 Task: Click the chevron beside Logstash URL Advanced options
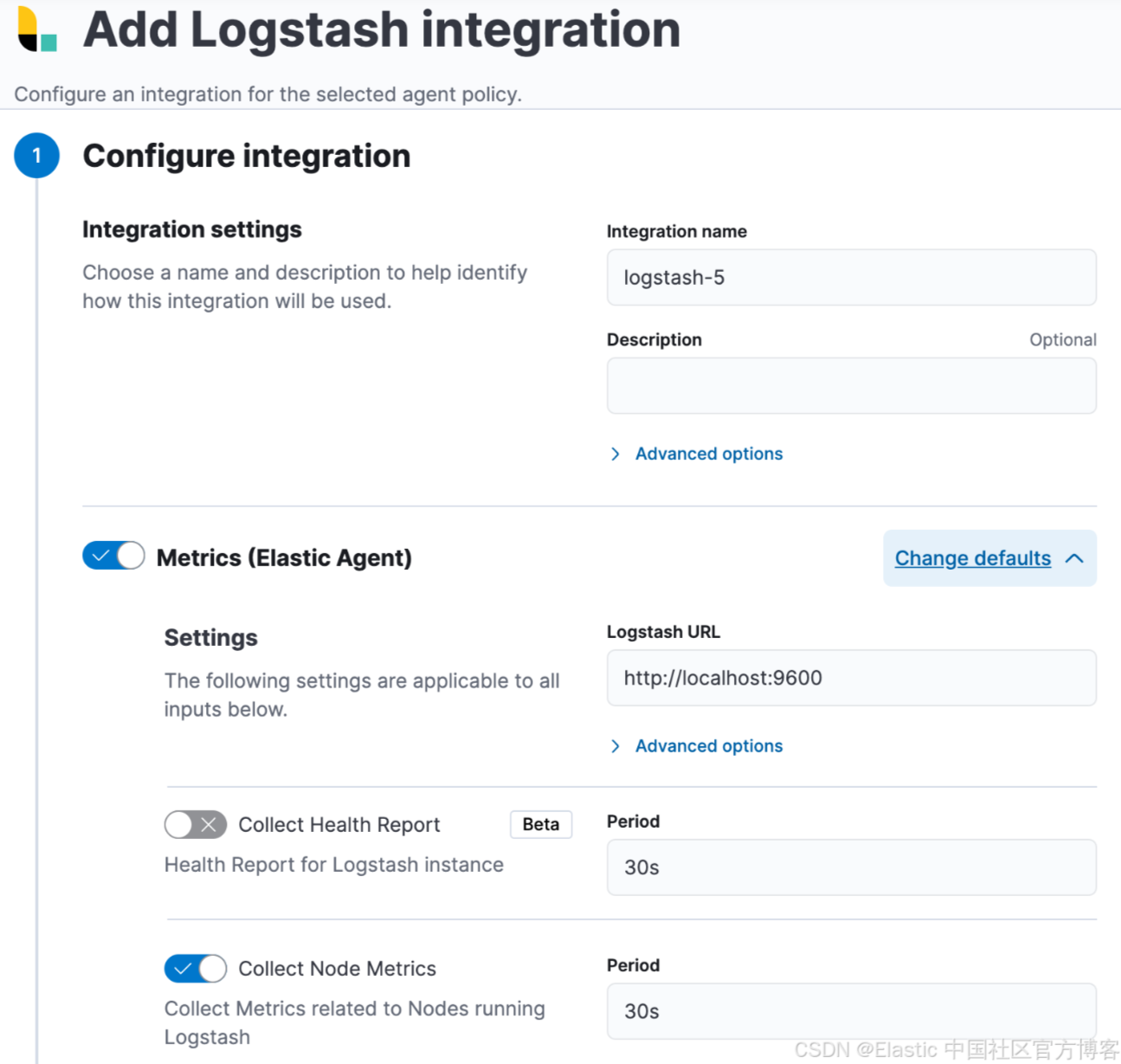pos(615,746)
